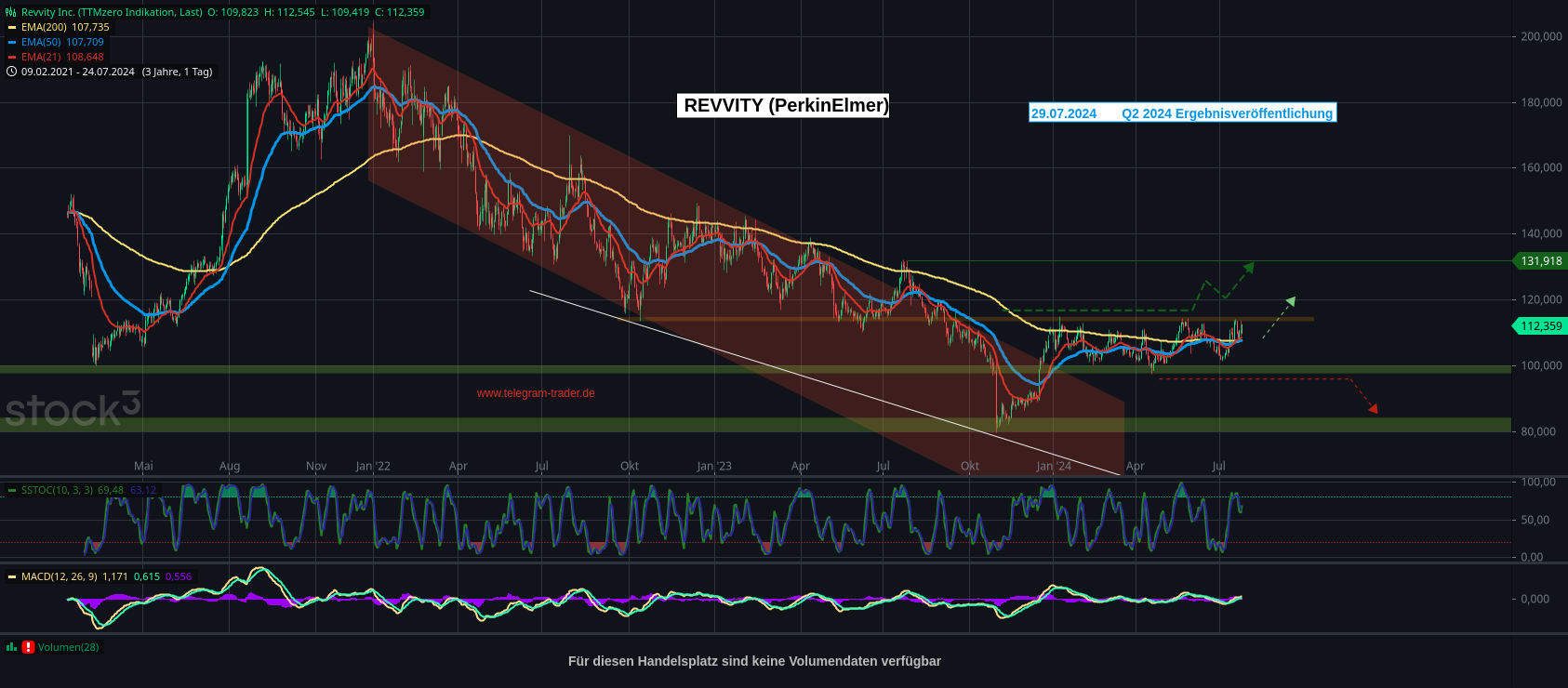This screenshot has width=1568, height=688.
Task: Open the MACD(12, 26, 9) indicator label
Action: pyautogui.click(x=59, y=576)
